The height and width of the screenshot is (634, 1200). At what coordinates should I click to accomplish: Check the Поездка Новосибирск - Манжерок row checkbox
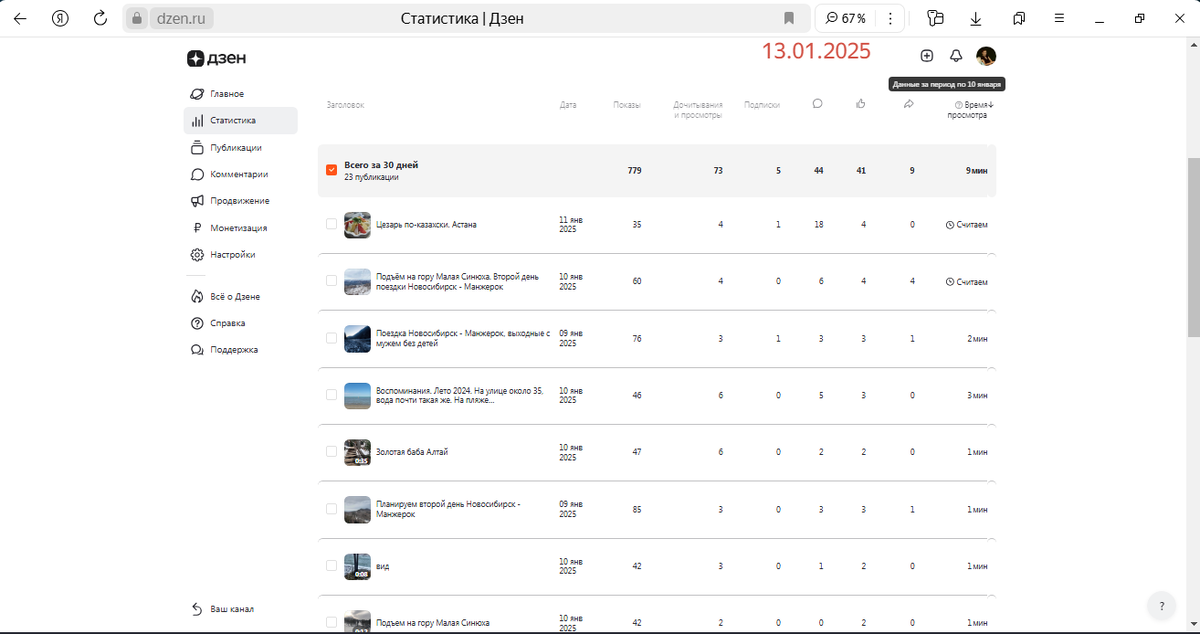331,338
